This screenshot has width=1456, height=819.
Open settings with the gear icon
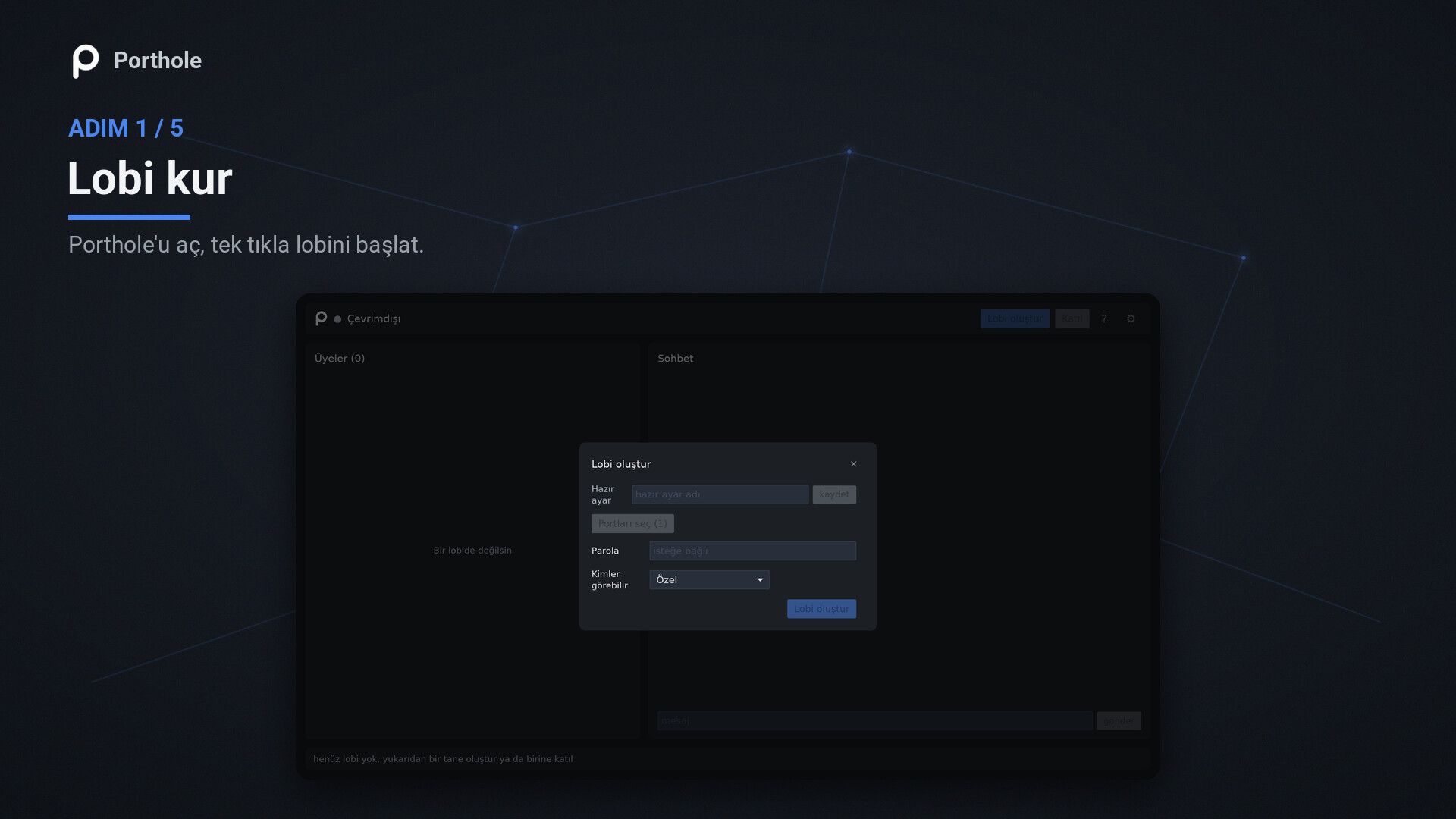[x=1131, y=318]
